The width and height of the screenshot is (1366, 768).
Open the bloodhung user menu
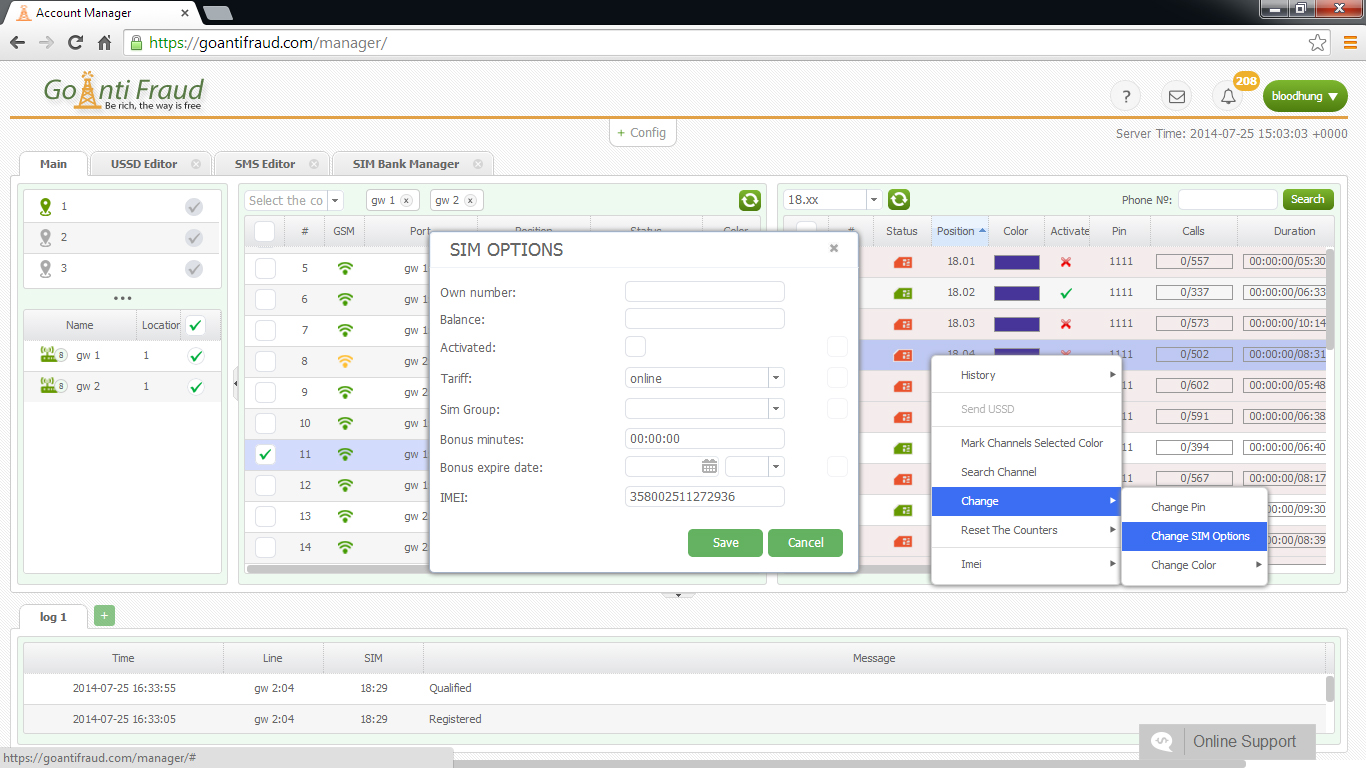click(1304, 96)
